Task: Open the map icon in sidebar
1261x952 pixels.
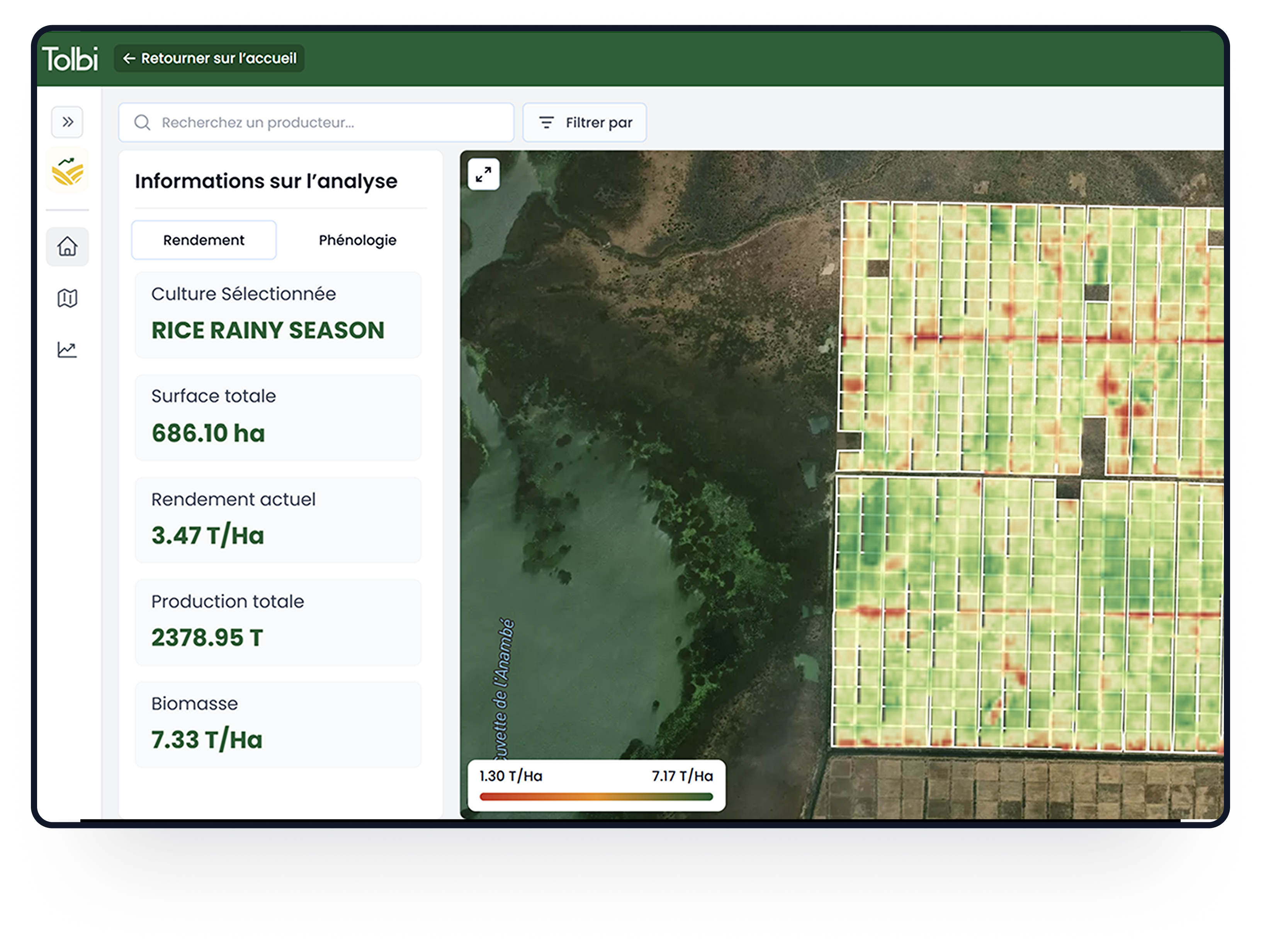Action: click(x=67, y=298)
